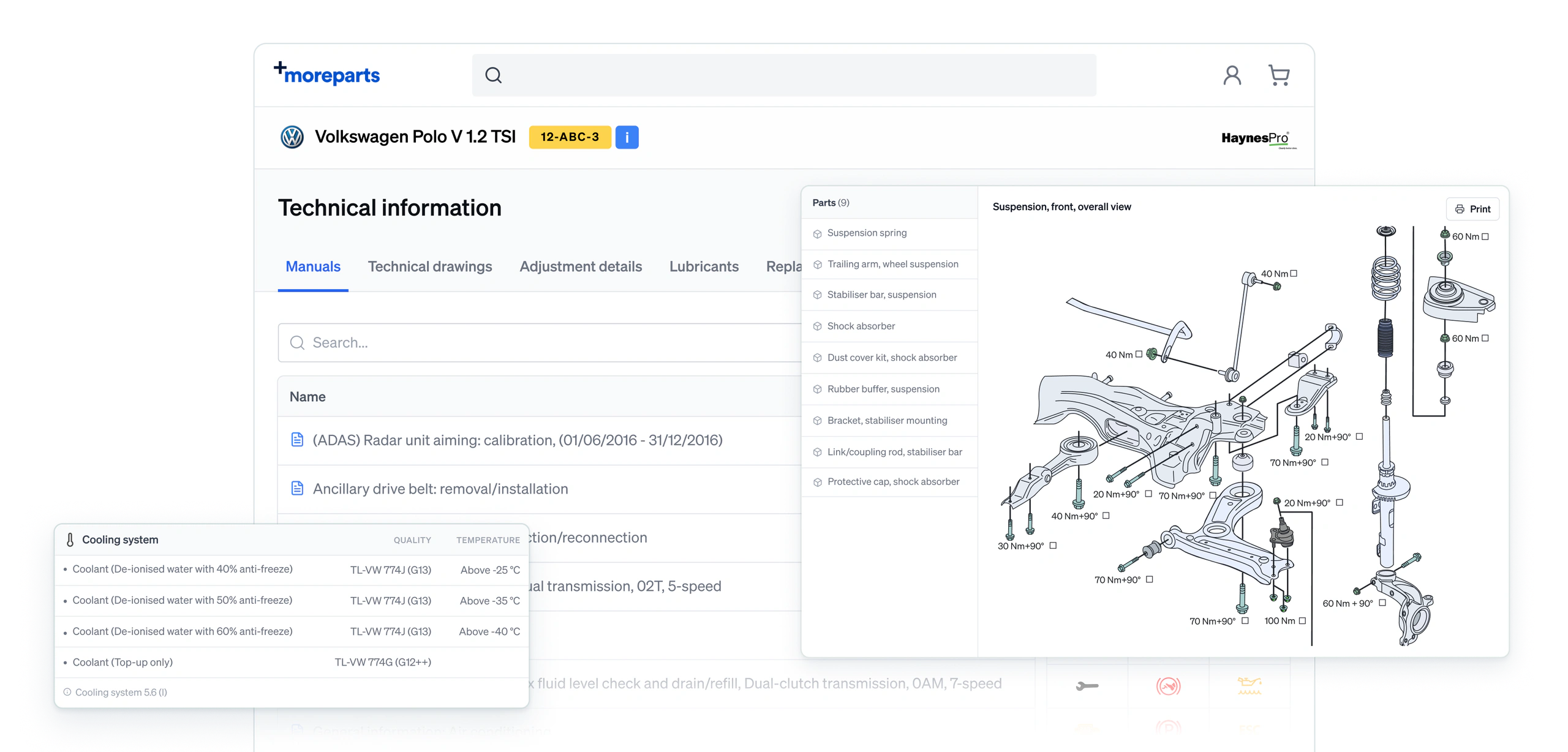Select Rubber buffer, suspension part

(889, 389)
